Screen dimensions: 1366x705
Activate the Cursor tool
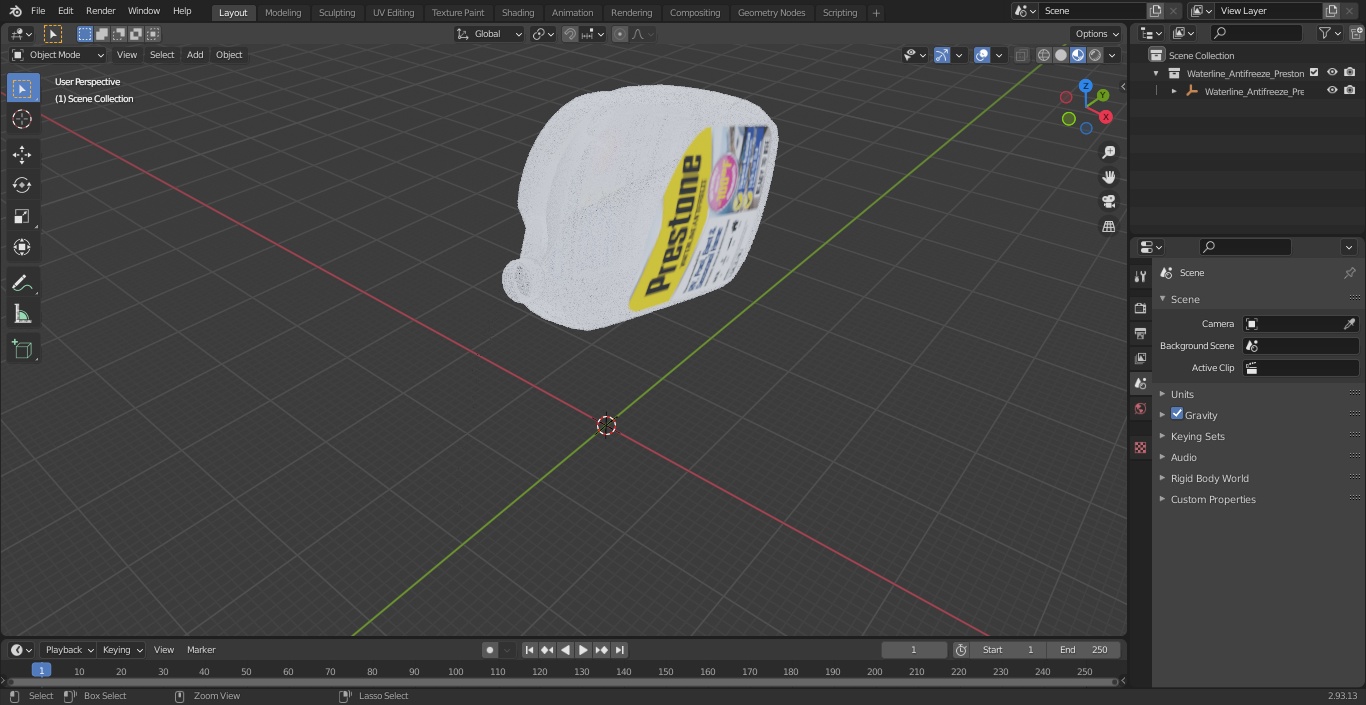point(22,119)
